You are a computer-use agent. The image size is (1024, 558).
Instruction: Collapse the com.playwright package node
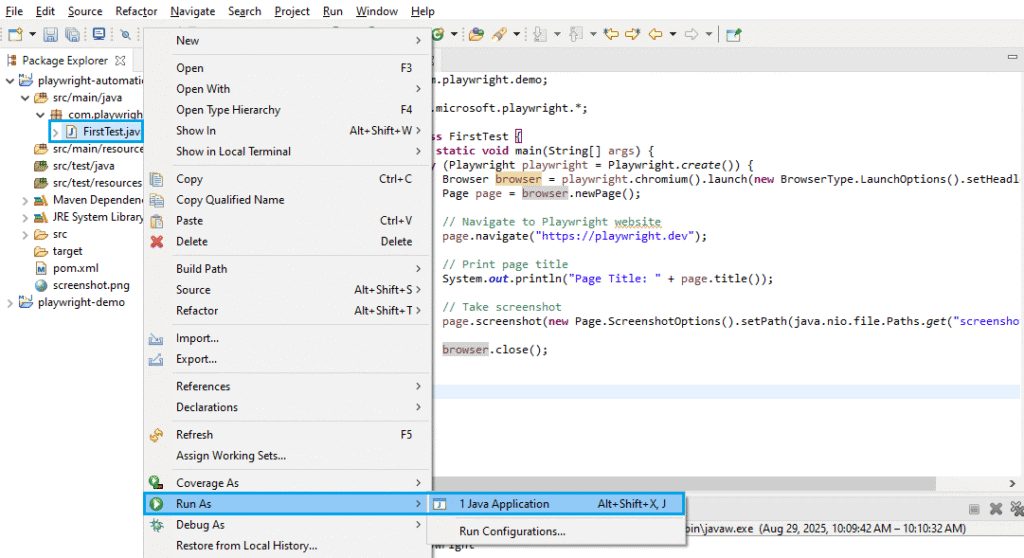point(40,114)
